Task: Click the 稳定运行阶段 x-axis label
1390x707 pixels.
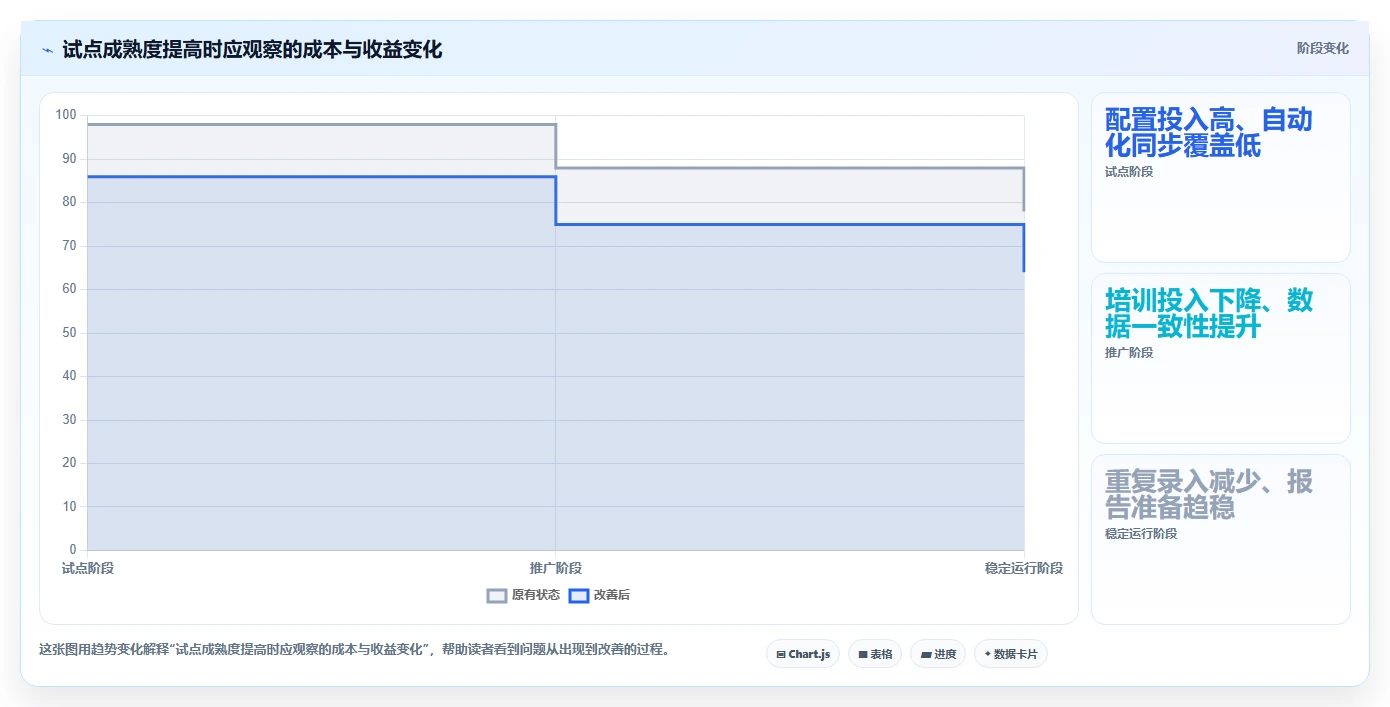Action: tap(1024, 568)
